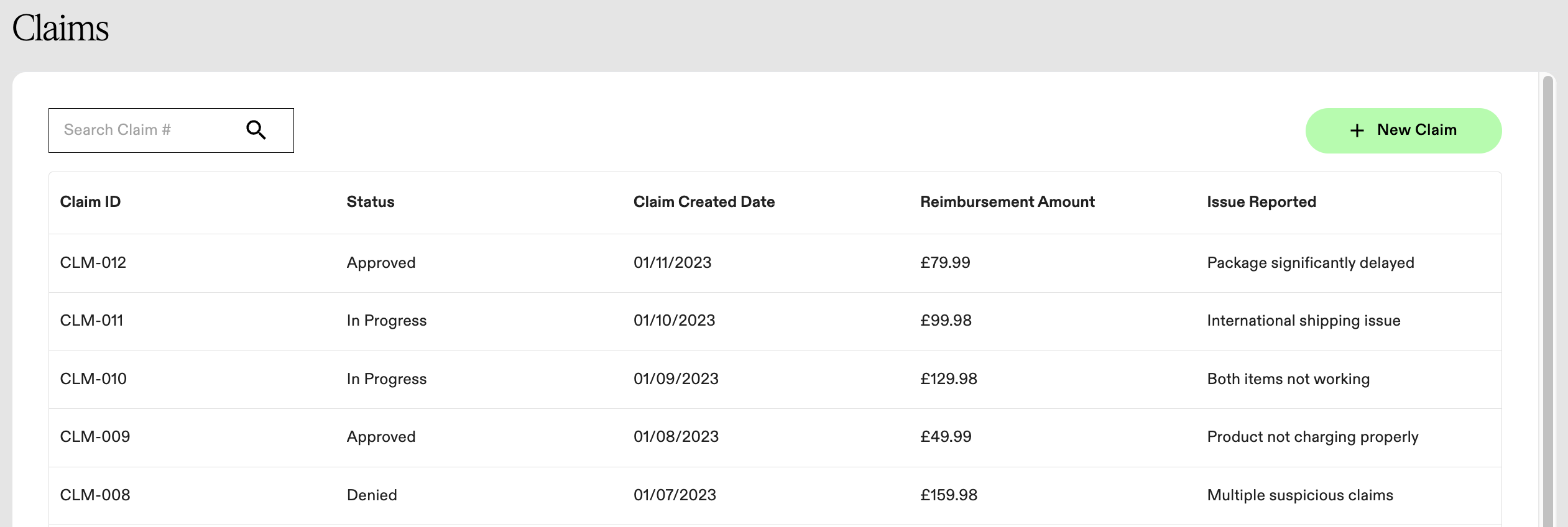Click the 01/10/2023 created date cell

675,321
